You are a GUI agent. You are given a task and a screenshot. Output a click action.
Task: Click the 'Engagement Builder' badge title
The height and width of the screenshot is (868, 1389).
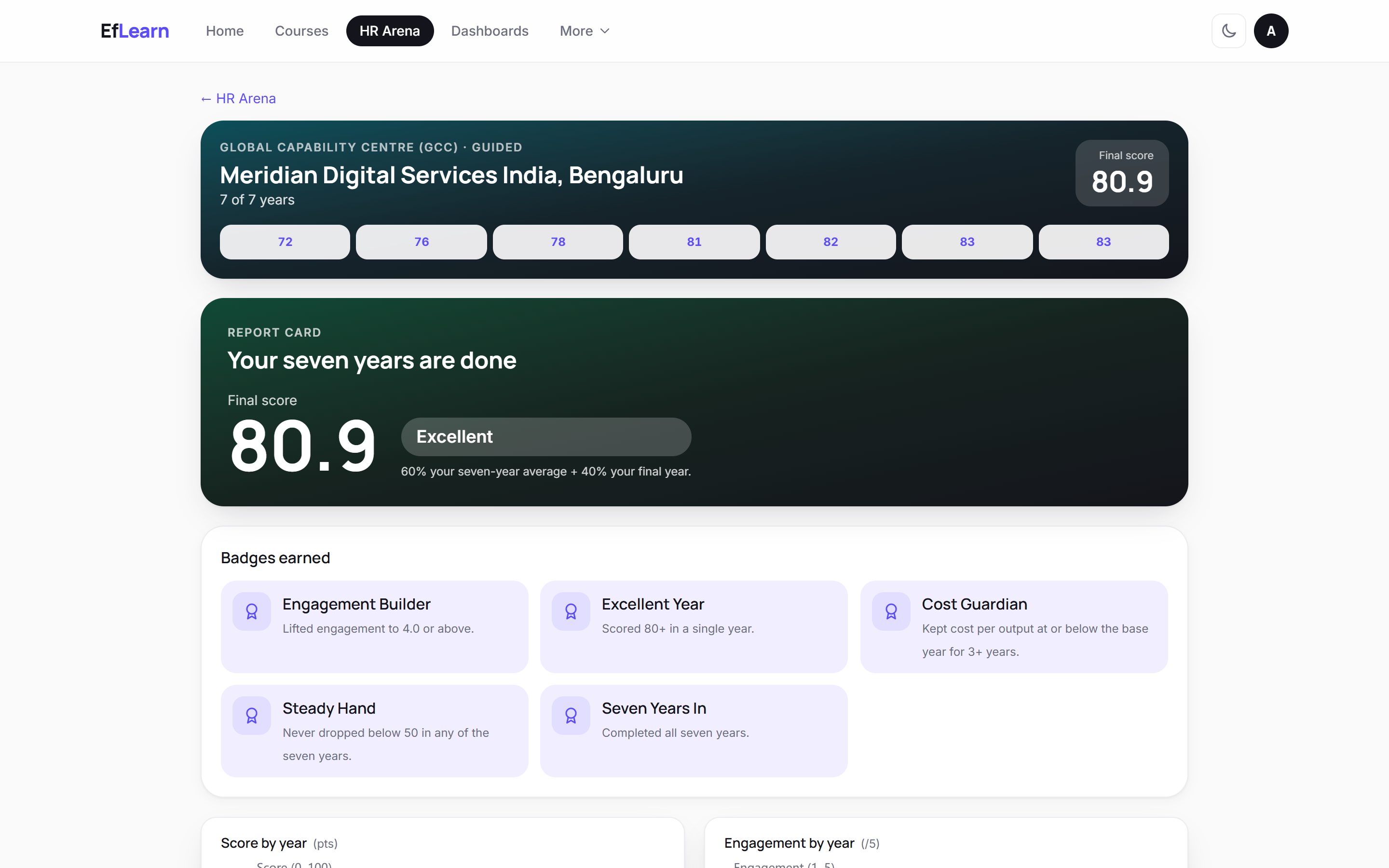tap(356, 604)
